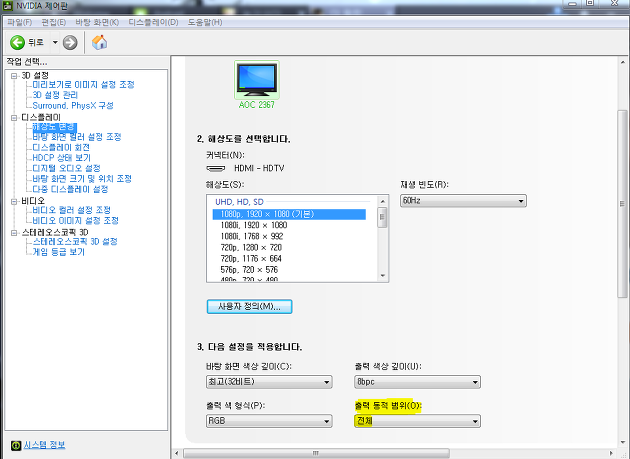
Task: Click horizontal scroll left arrow
Action: coord(177,453)
